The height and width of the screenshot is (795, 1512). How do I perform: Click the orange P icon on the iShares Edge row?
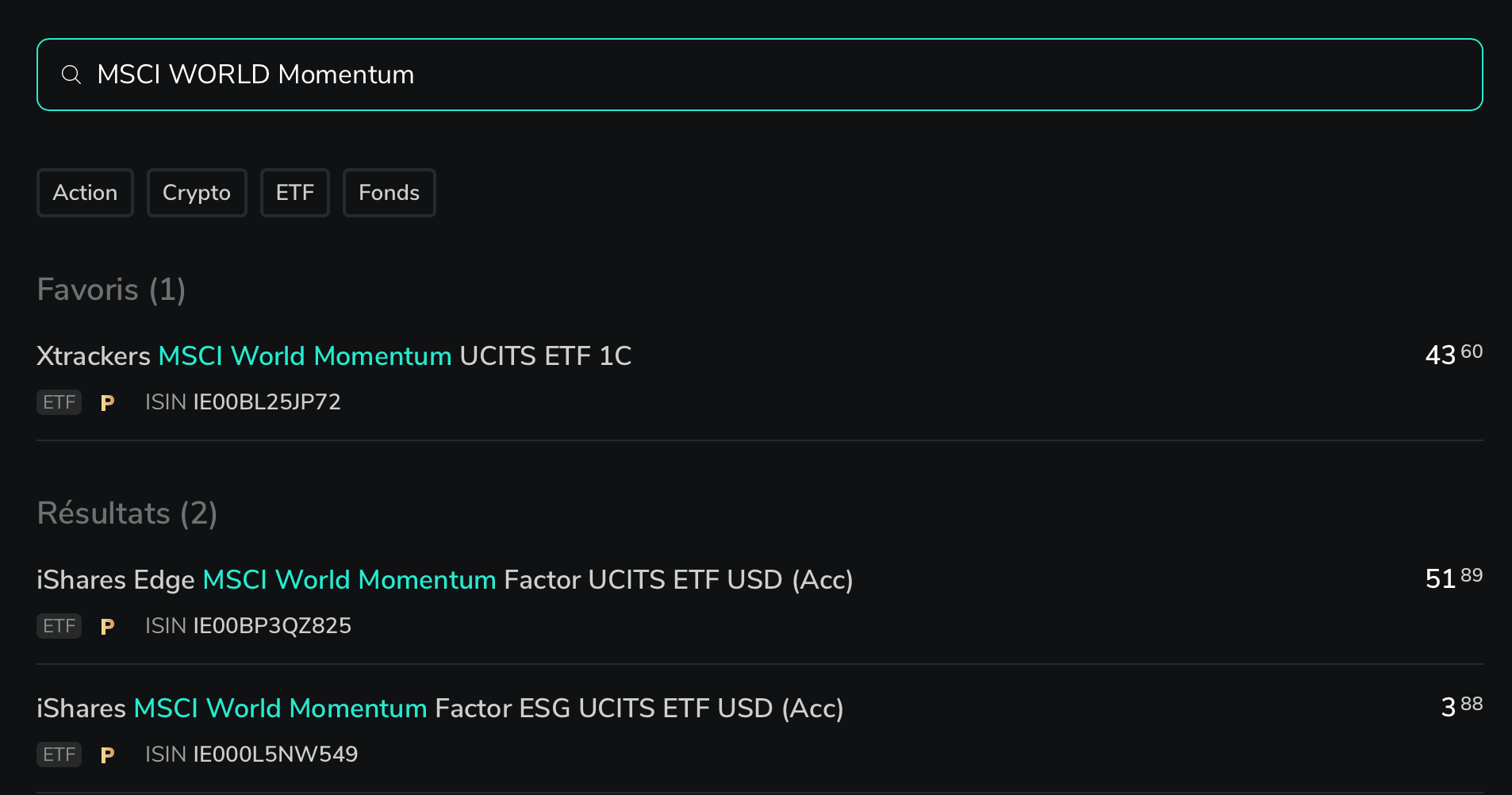pos(108,627)
